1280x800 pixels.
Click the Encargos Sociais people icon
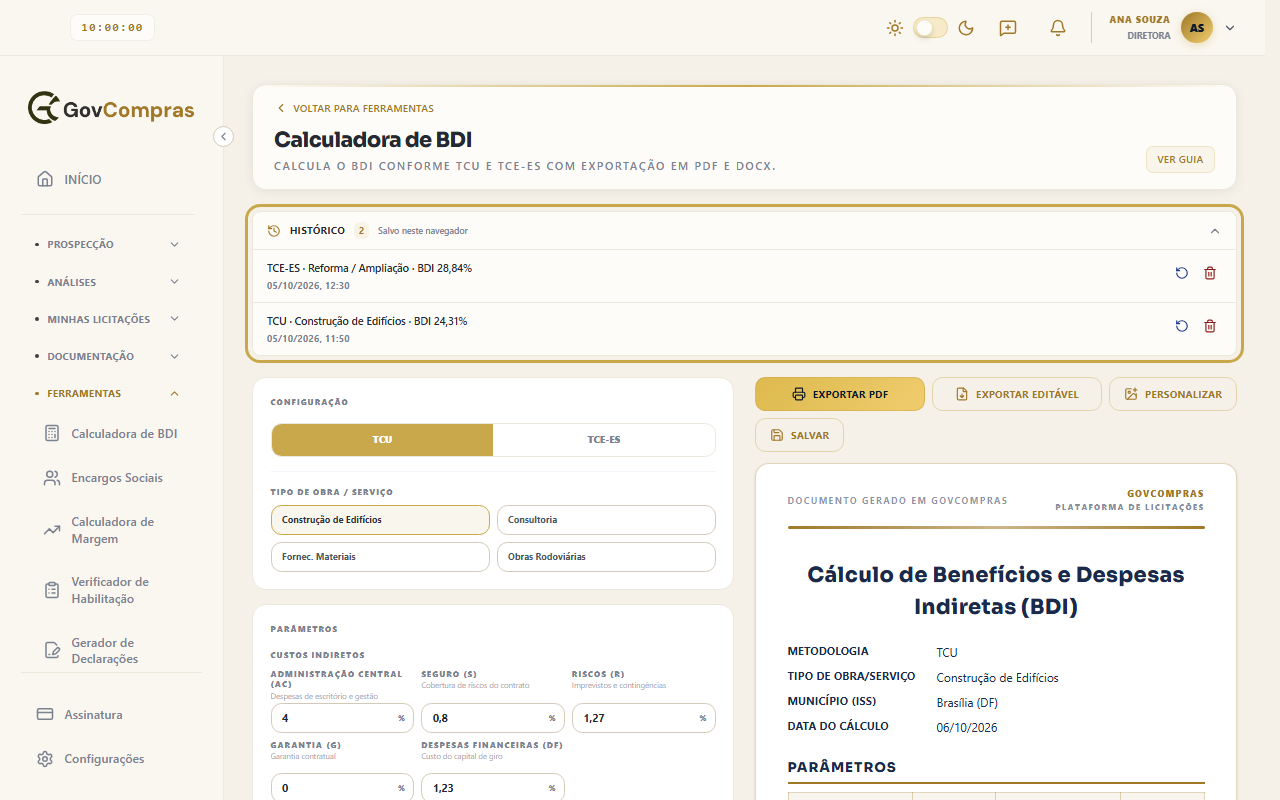pyautogui.click(x=52, y=478)
